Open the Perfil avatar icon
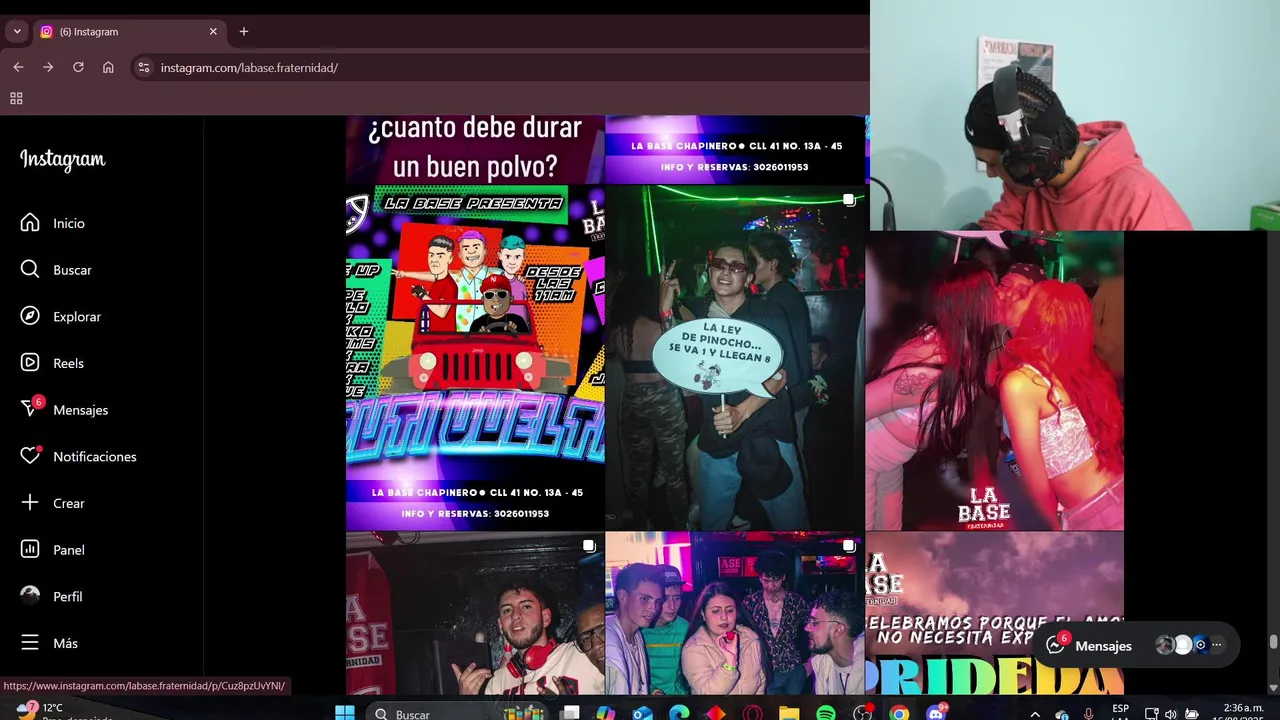Image resolution: width=1280 pixels, height=720 pixels. [30, 595]
